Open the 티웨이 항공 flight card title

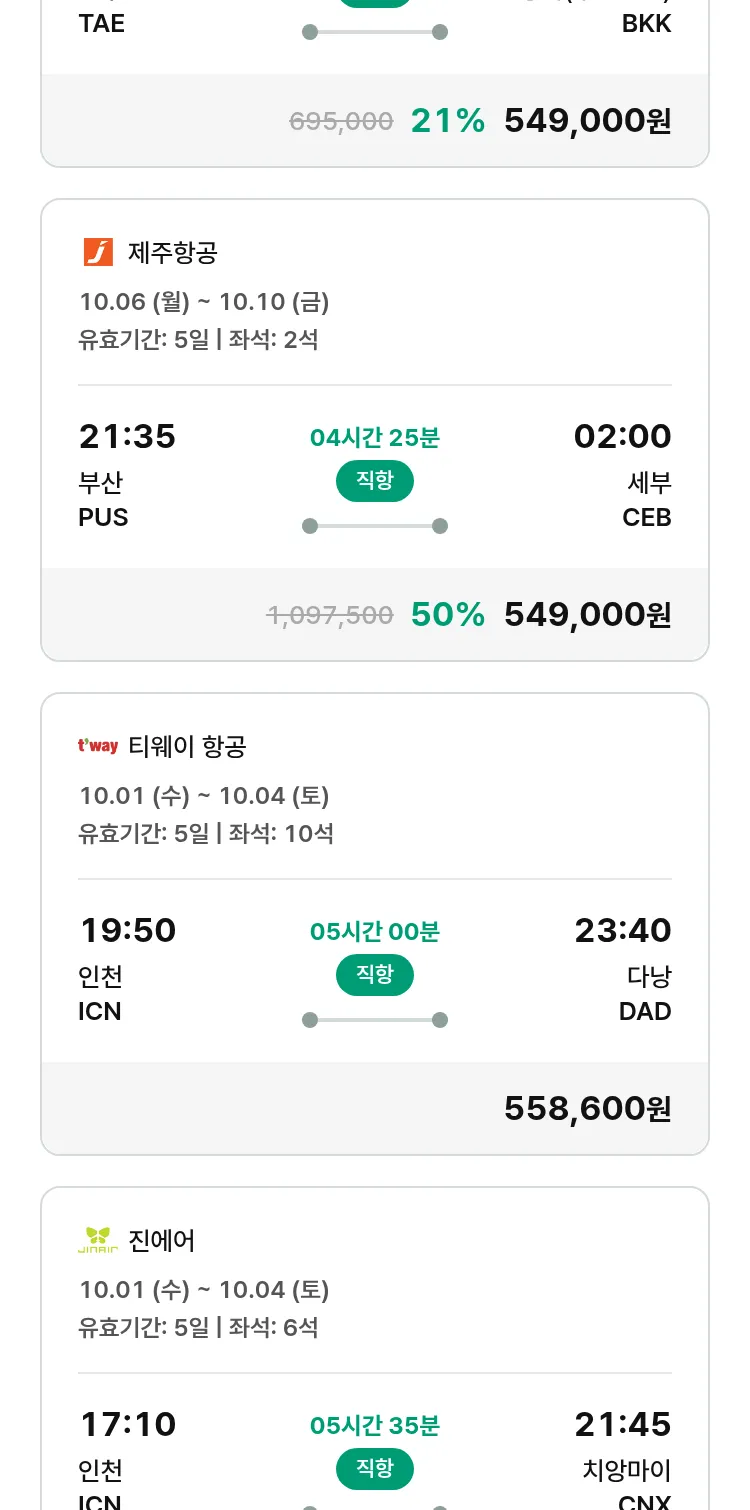point(188,747)
